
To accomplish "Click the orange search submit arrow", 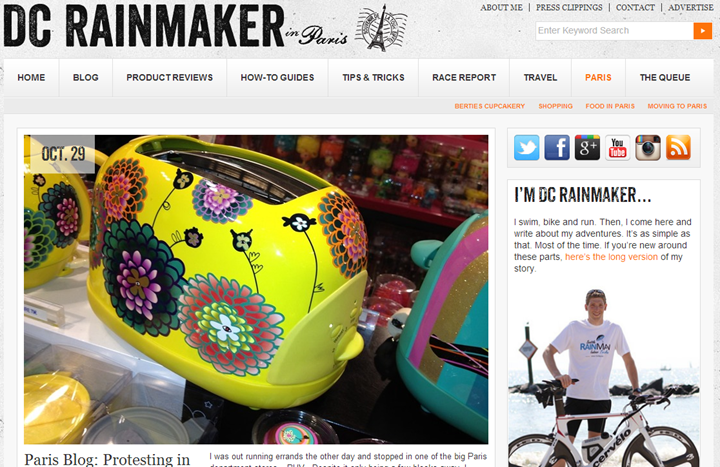I will point(703,31).
